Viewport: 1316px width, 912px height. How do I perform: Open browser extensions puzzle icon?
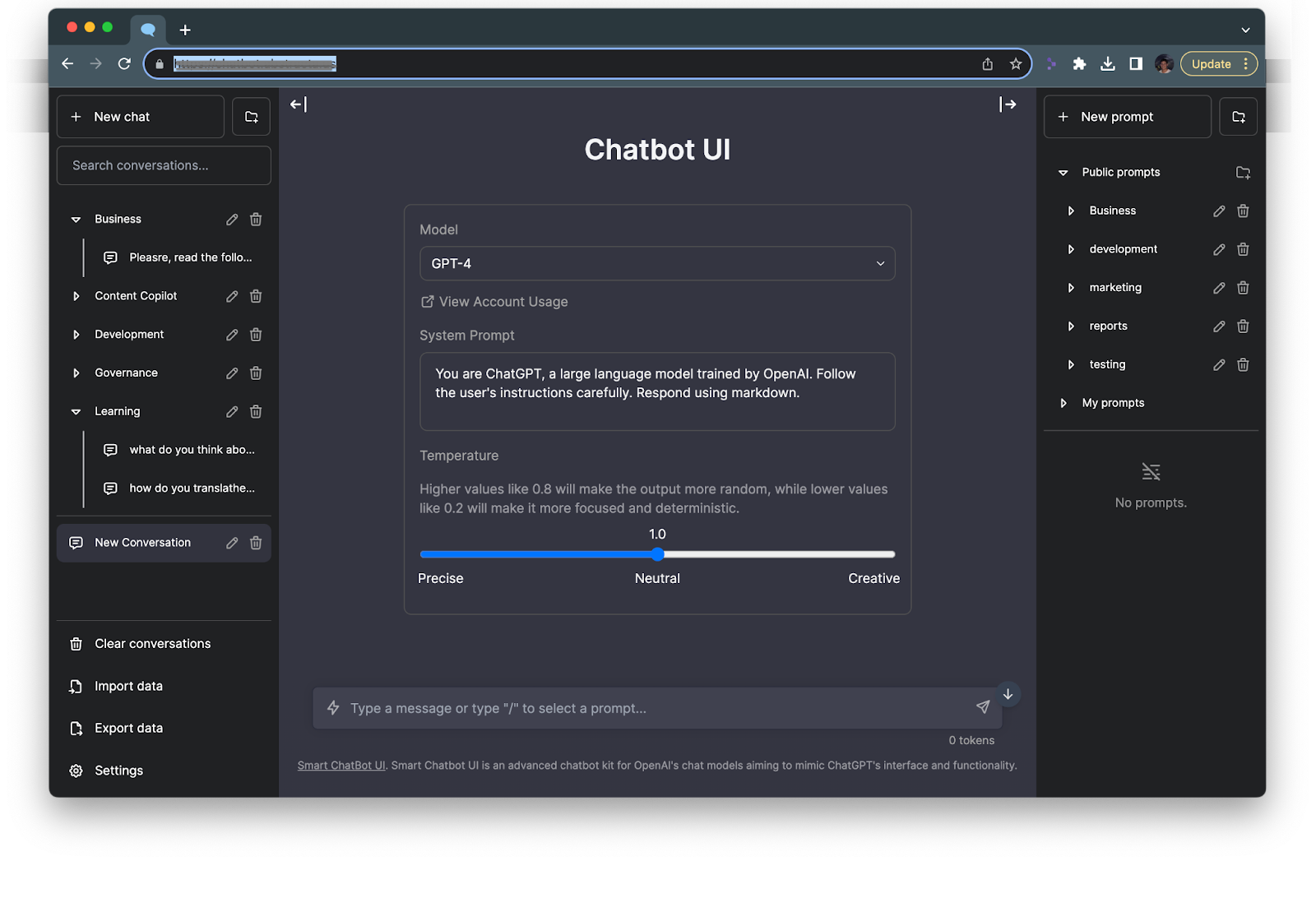pyautogui.click(x=1079, y=64)
